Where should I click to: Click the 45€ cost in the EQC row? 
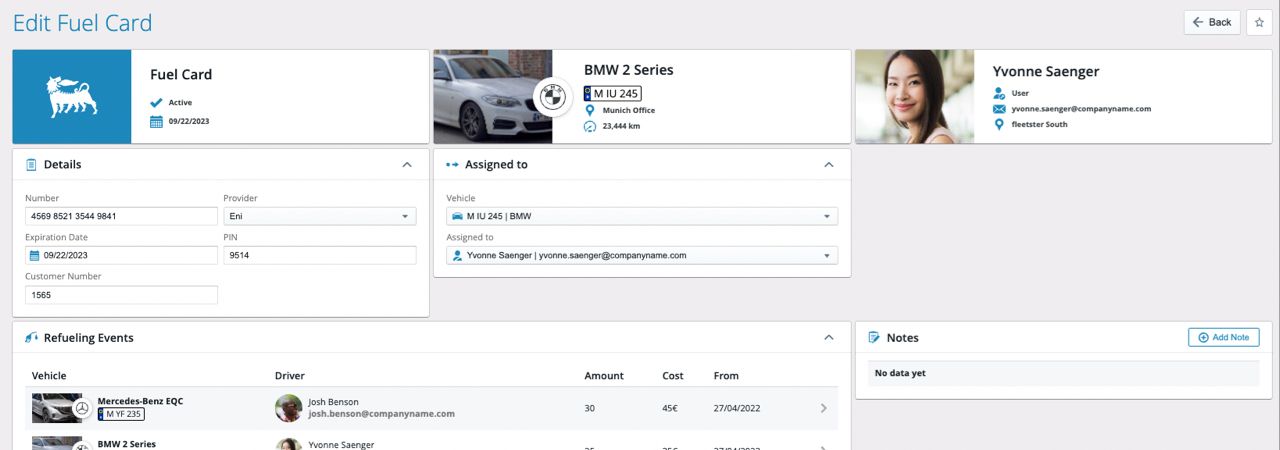point(672,408)
